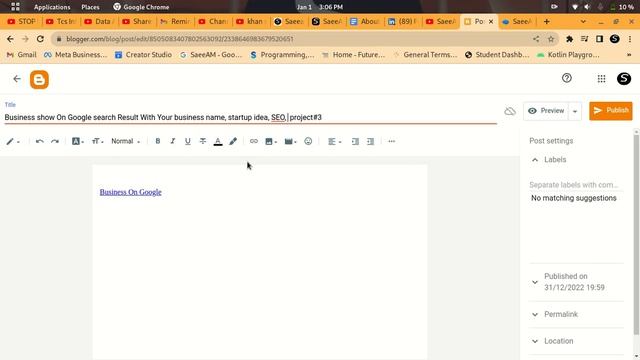Click the Chrome address bar URL

tap(180, 39)
